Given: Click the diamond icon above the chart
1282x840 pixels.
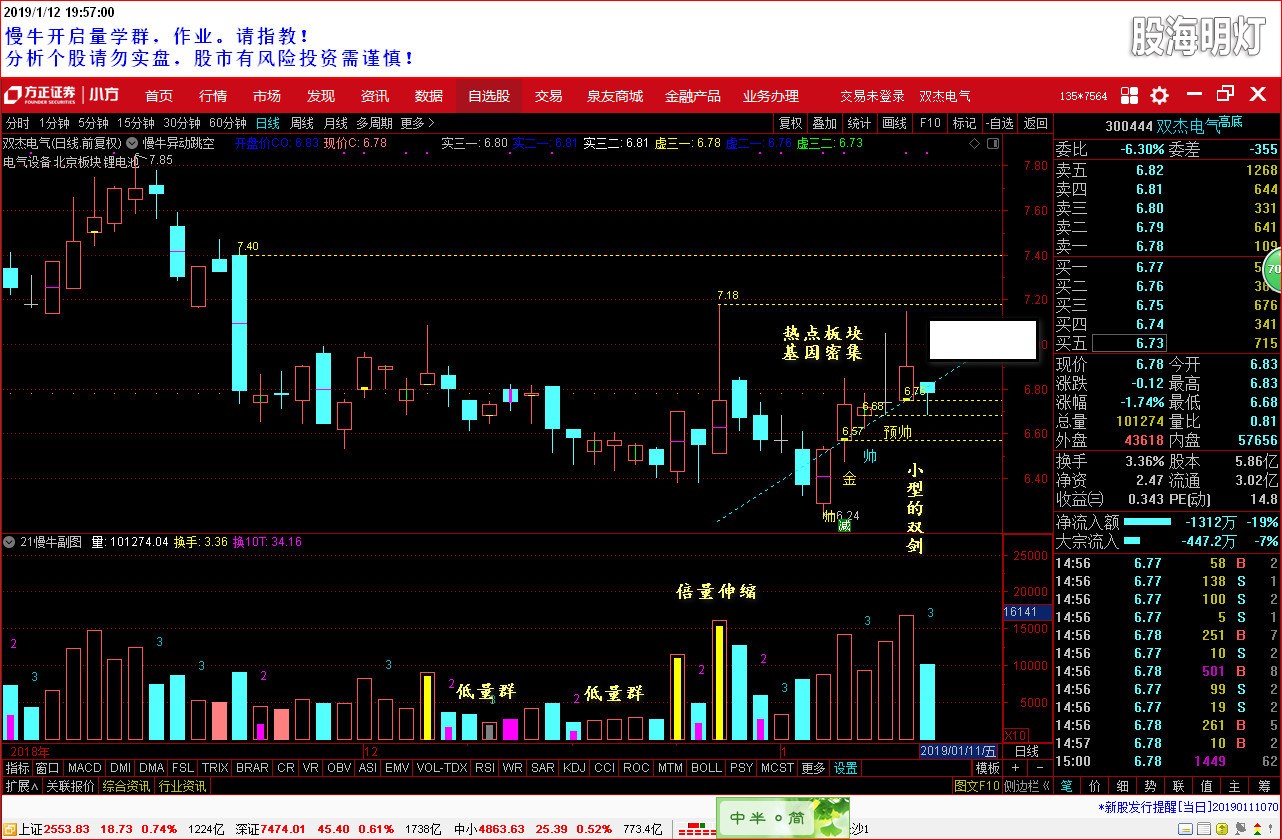Looking at the screenshot, I should [975, 143].
